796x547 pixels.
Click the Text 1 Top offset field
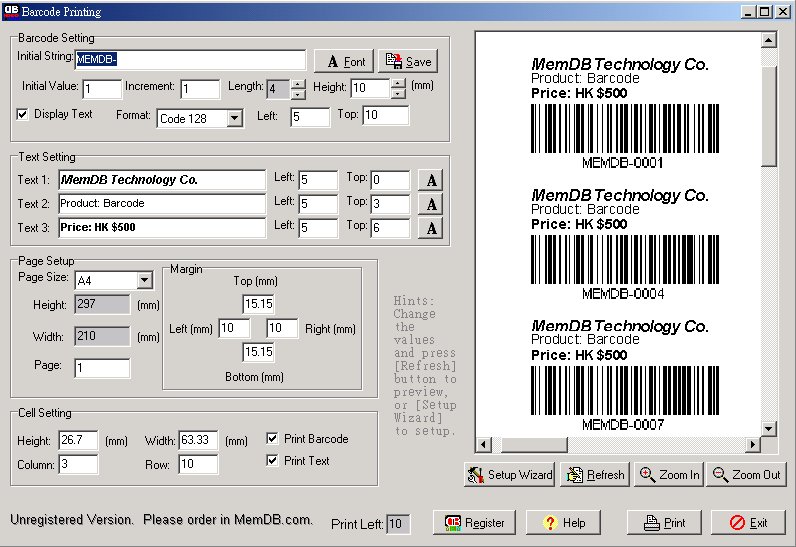click(x=390, y=180)
